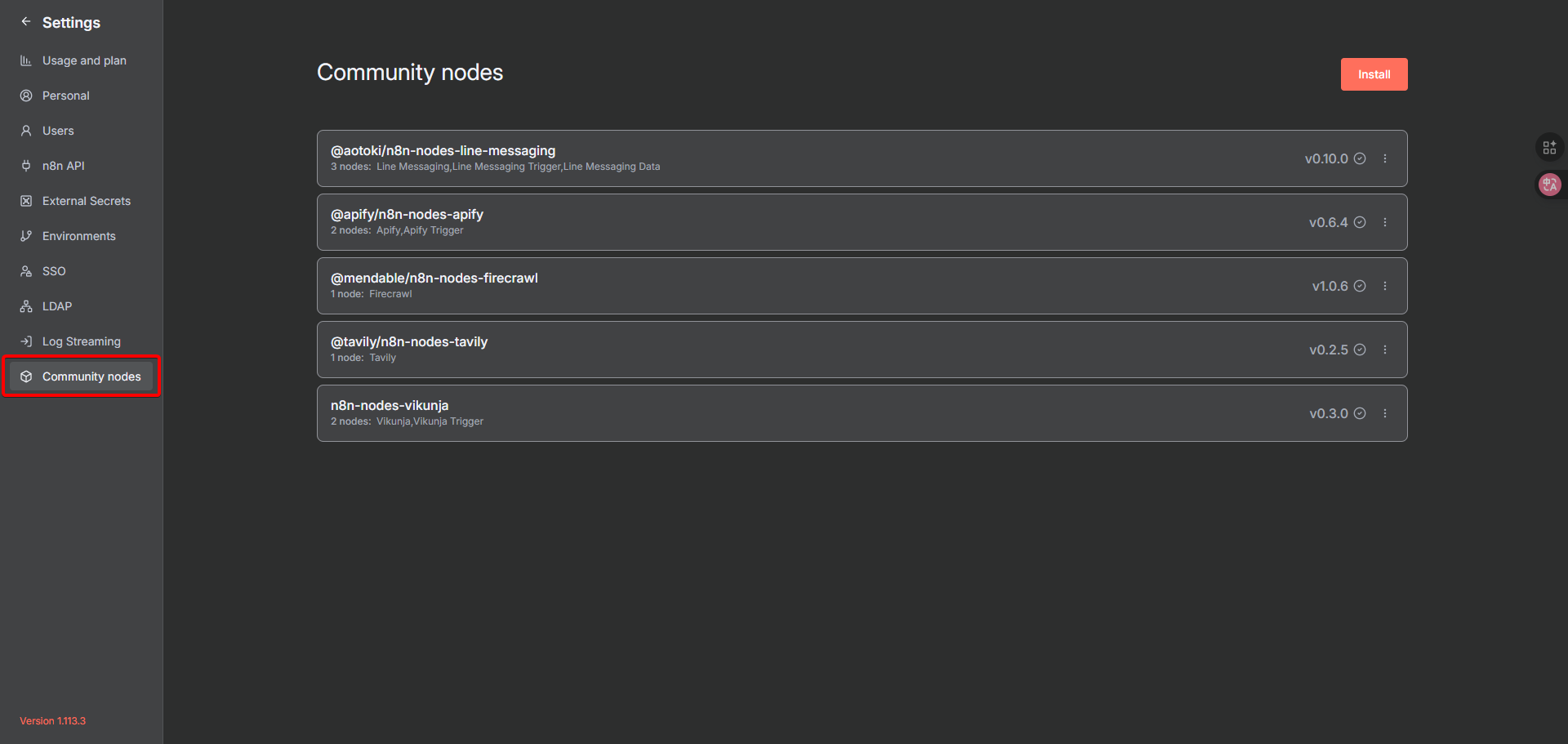Click the v0.10.0 up-to-date check icon
The width and height of the screenshot is (1568, 744).
click(x=1360, y=158)
